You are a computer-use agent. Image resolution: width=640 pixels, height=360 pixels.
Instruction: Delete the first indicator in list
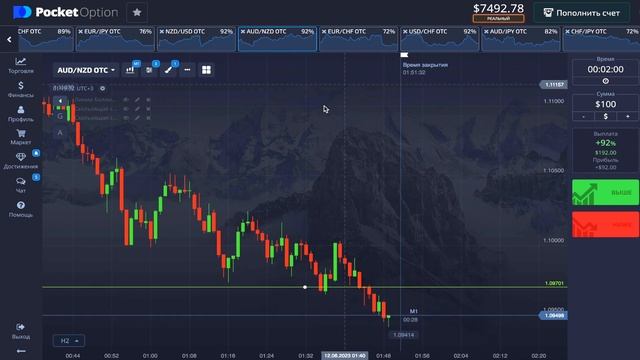coord(149,100)
